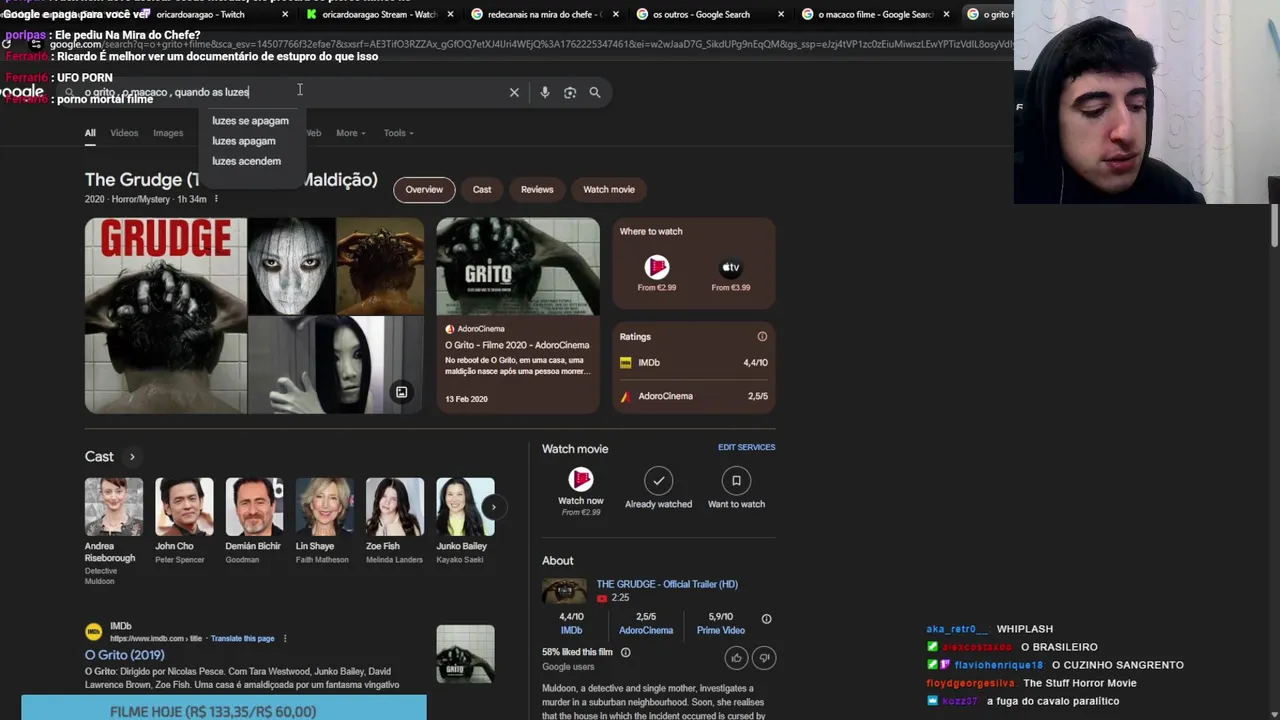Image resolution: width=1280 pixels, height=720 pixels.
Task: Open first streaming provider From €2.99
Action: 657,273
